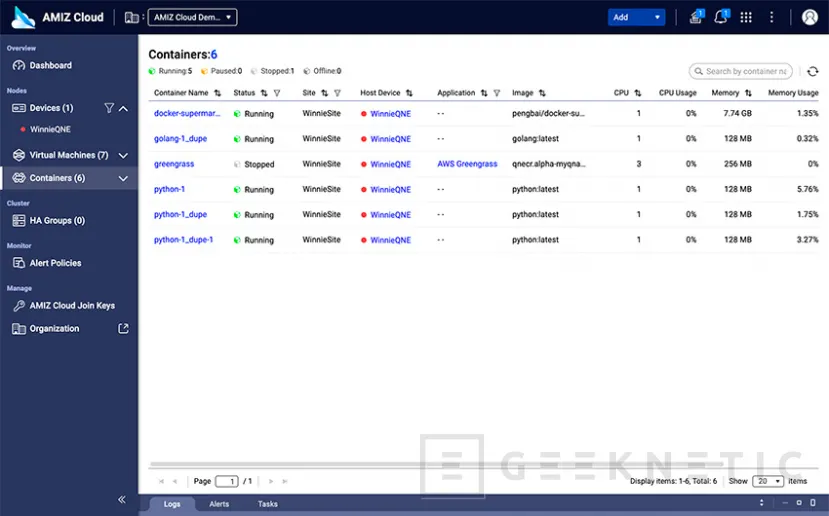Open python-1 container link

coord(169,189)
